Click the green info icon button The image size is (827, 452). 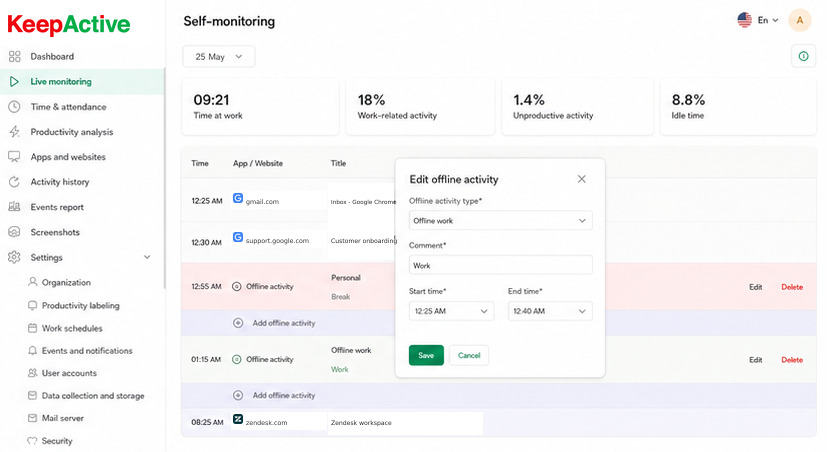click(x=803, y=56)
